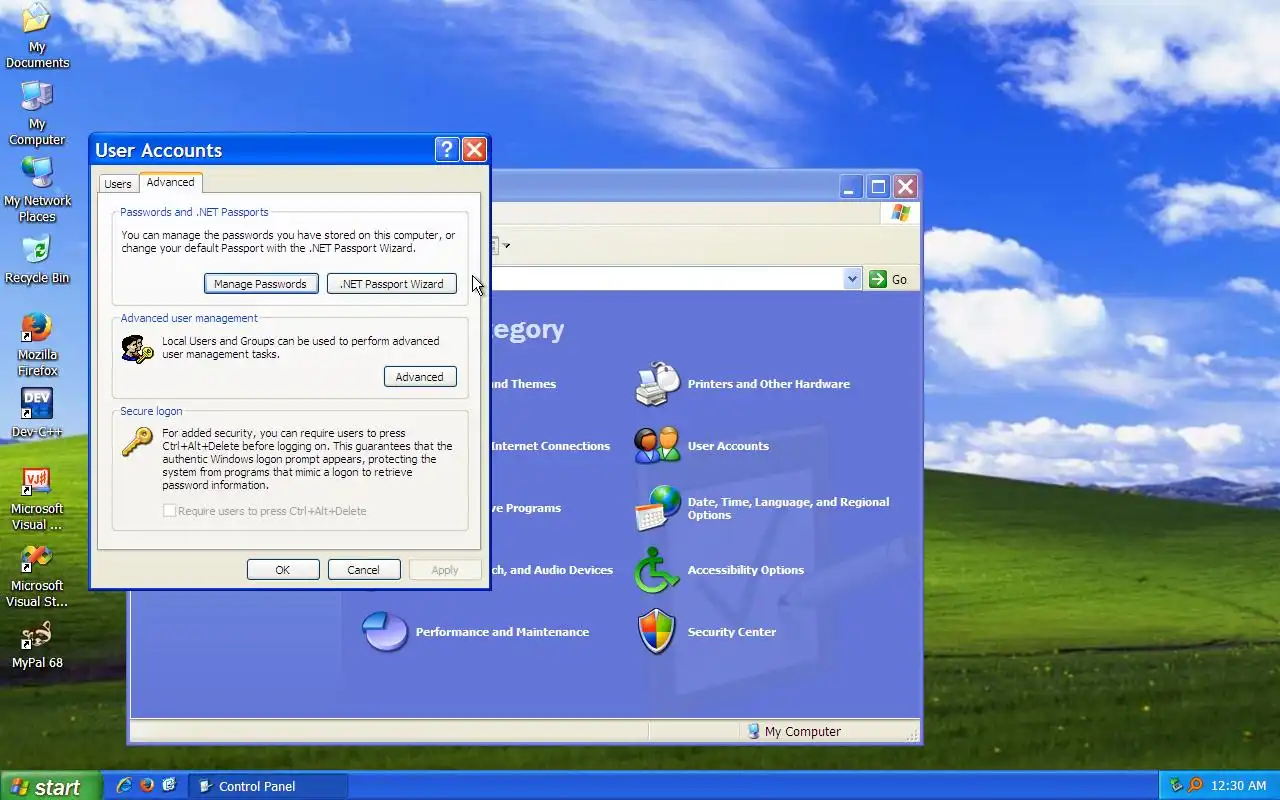Click the Secure logon key icon
This screenshot has height=800, width=1280.
137,442
